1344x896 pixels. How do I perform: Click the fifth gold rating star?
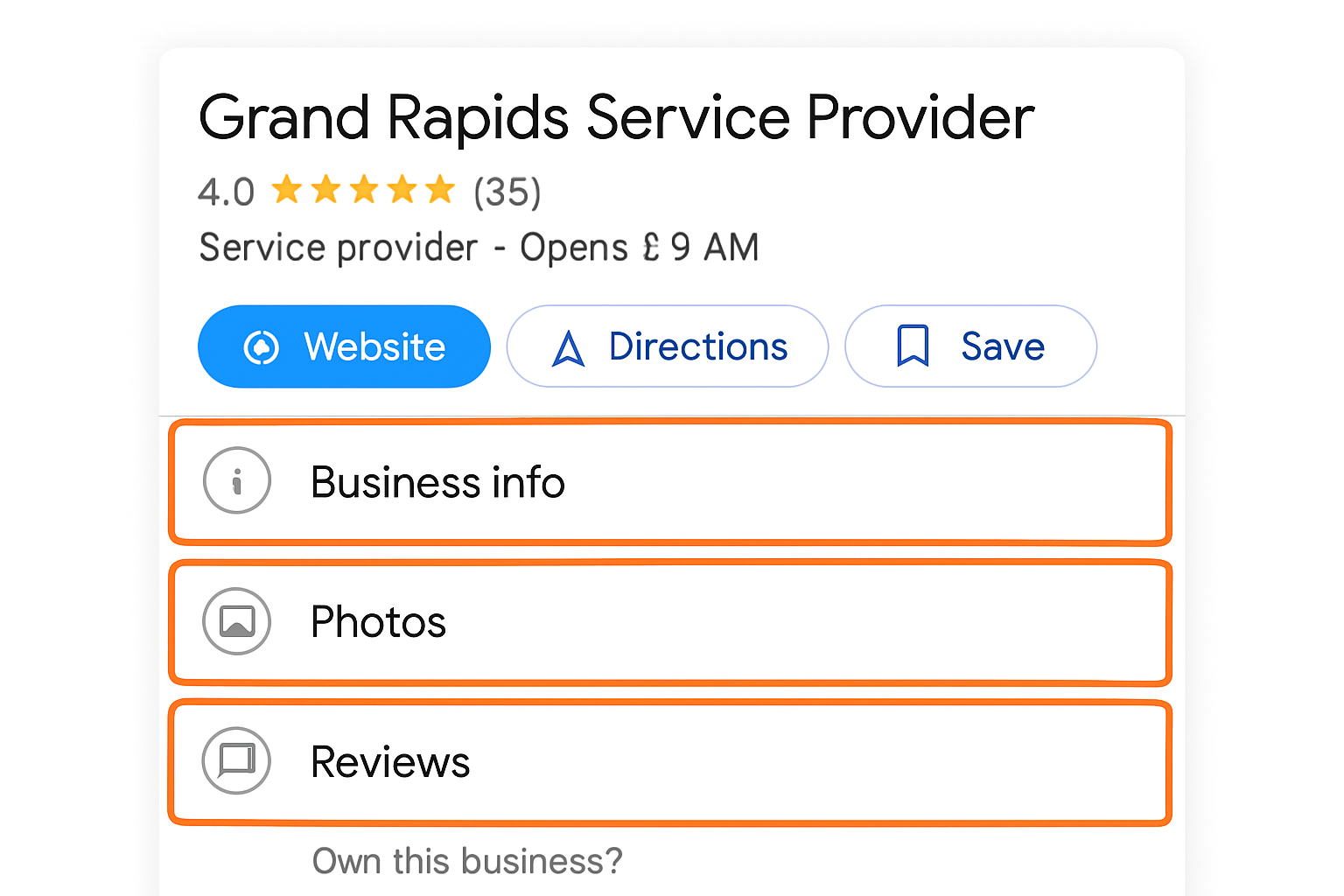point(440,189)
